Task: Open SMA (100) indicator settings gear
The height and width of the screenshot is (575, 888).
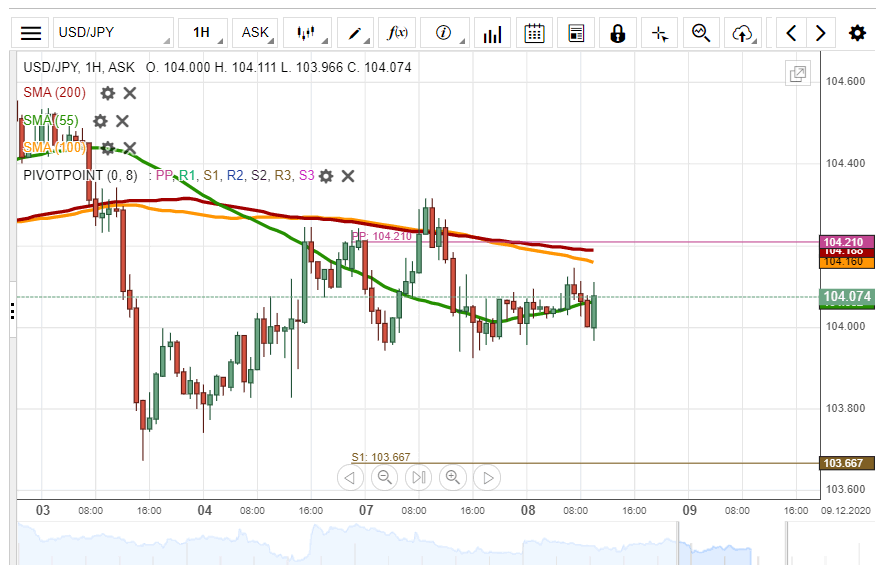Action: (x=108, y=148)
